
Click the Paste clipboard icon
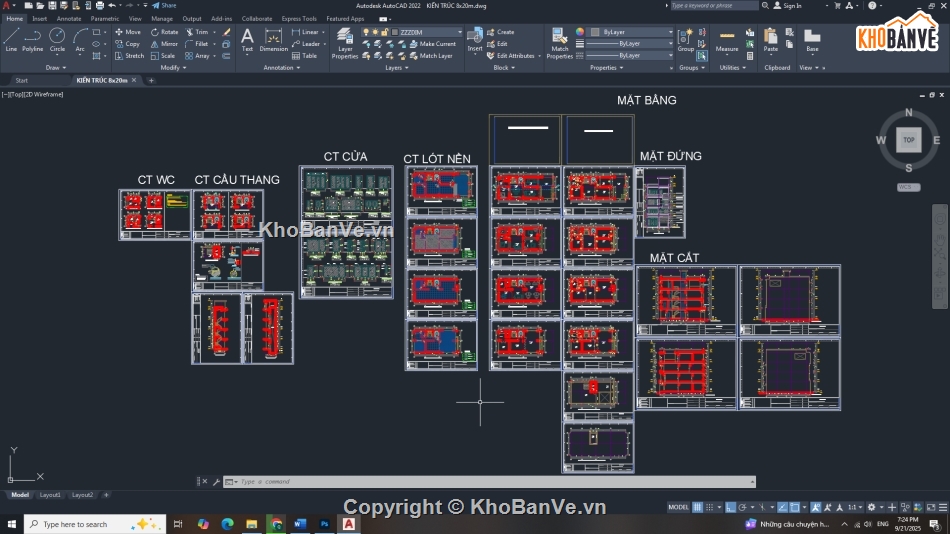click(x=770, y=40)
